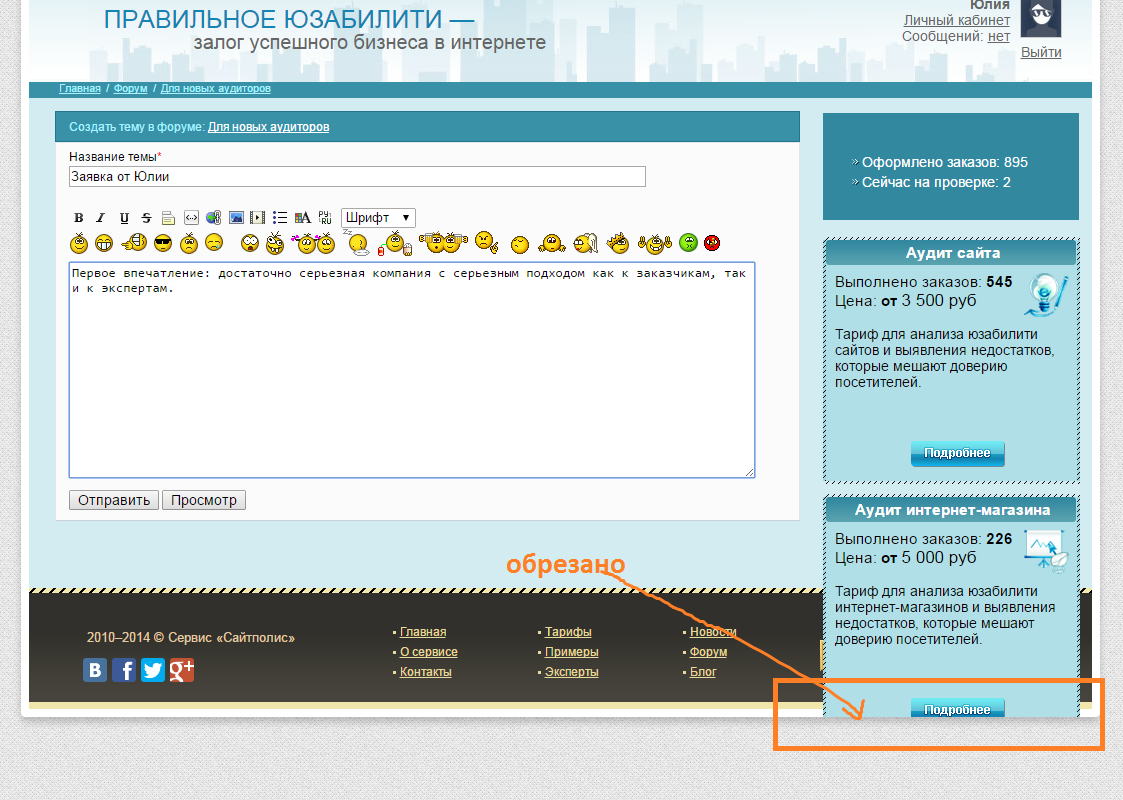The width and height of the screenshot is (1123, 800).
Task: Go to Главная in the breadcrumb
Action: (79, 89)
